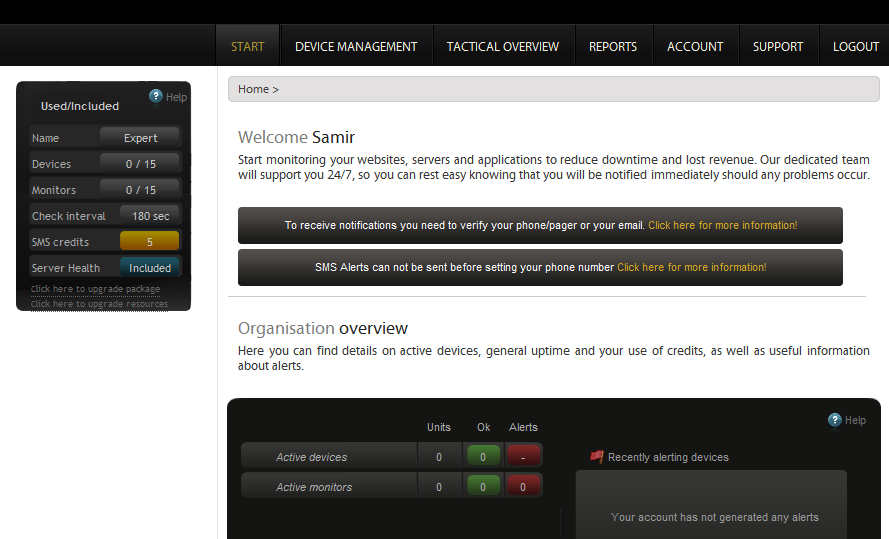Click here to upgrade package link
This screenshot has height=539, width=889.
point(95,289)
